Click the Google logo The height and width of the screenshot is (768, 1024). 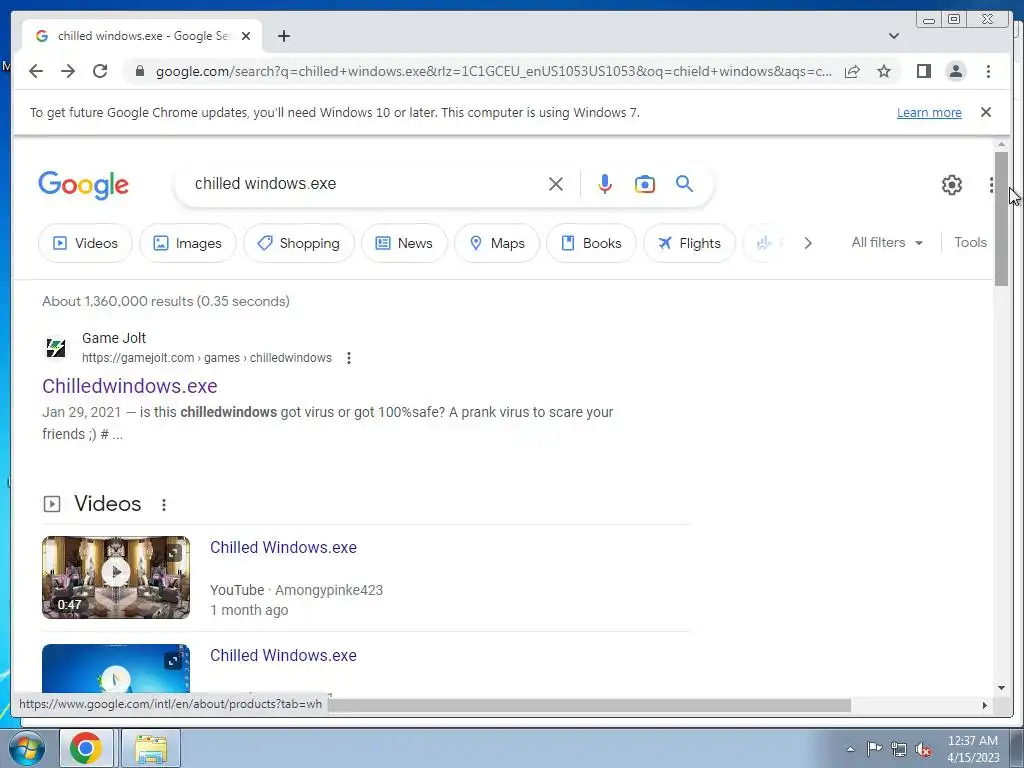click(x=84, y=185)
